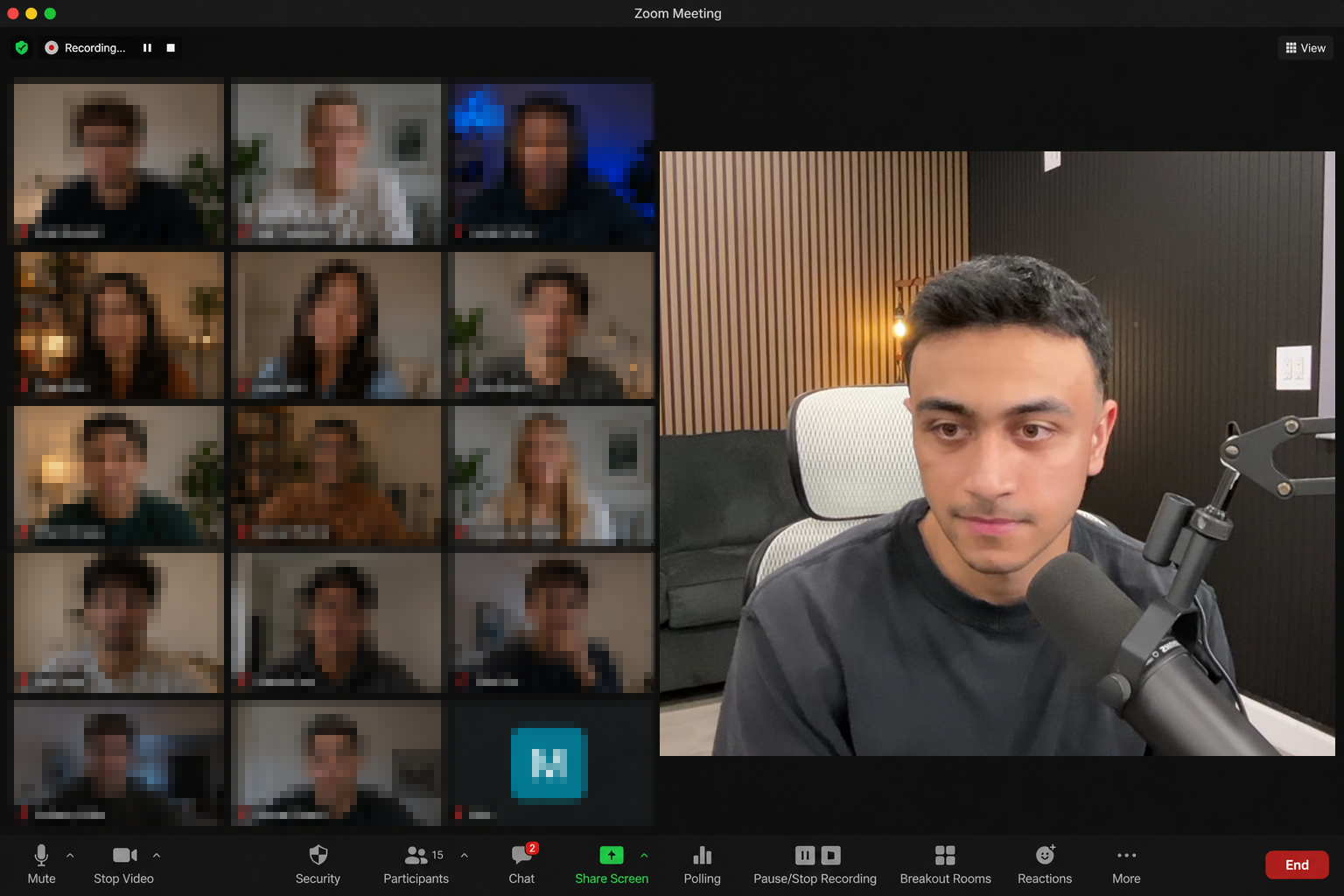Pause recording via top-left pause icon
Screen dimensions: 1344x896
pyautogui.click(x=147, y=48)
